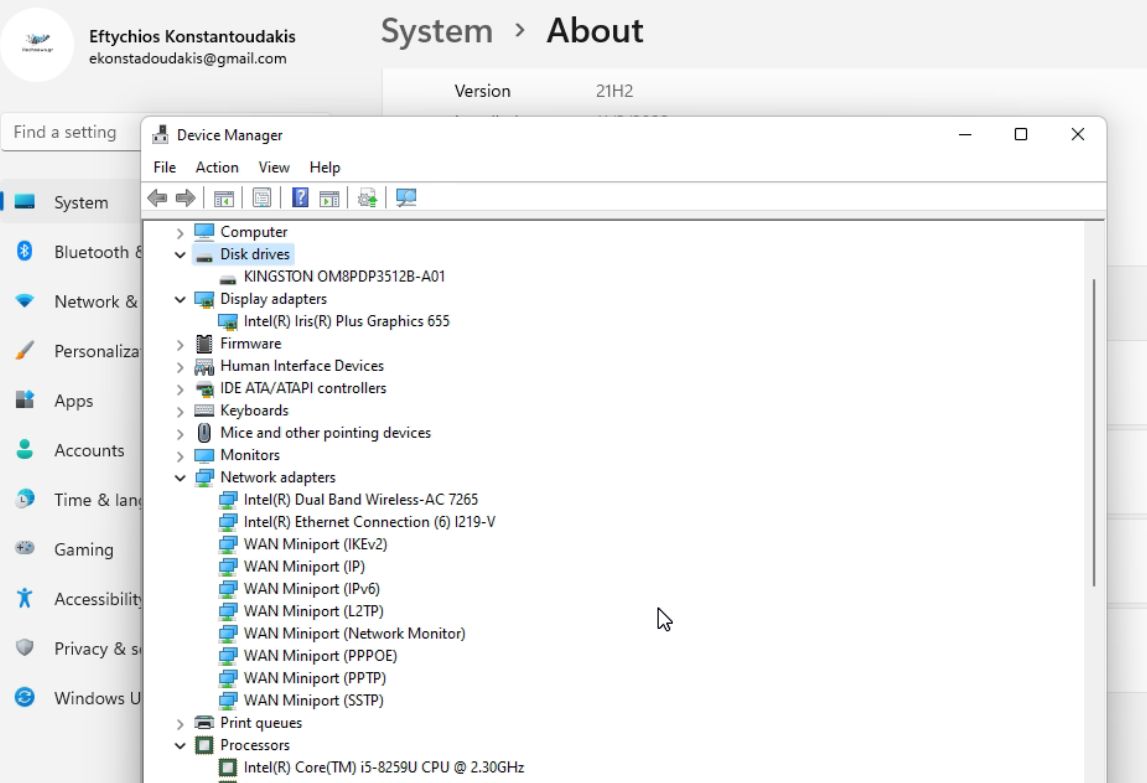Viewport: 1147px width, 783px height.
Task: Select KINGSTON OM8PDP3512B-A01 disk drive
Action: coord(344,277)
